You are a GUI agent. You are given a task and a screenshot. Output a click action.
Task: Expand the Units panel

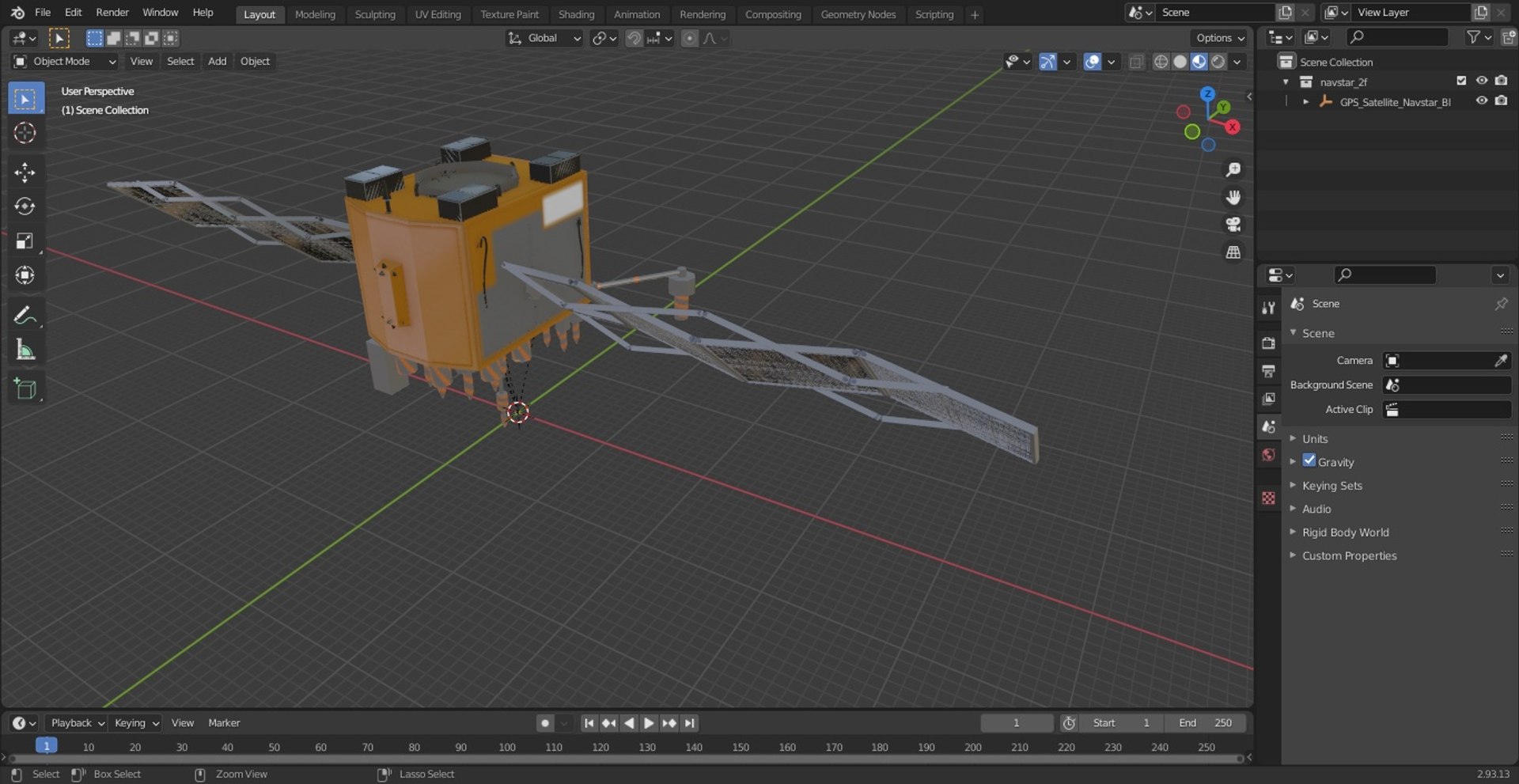click(x=1315, y=438)
